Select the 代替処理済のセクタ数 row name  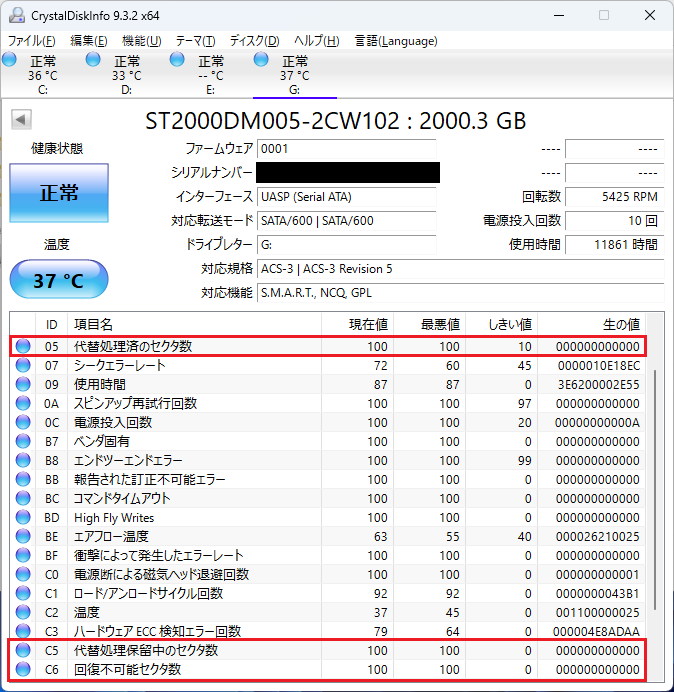[133, 346]
